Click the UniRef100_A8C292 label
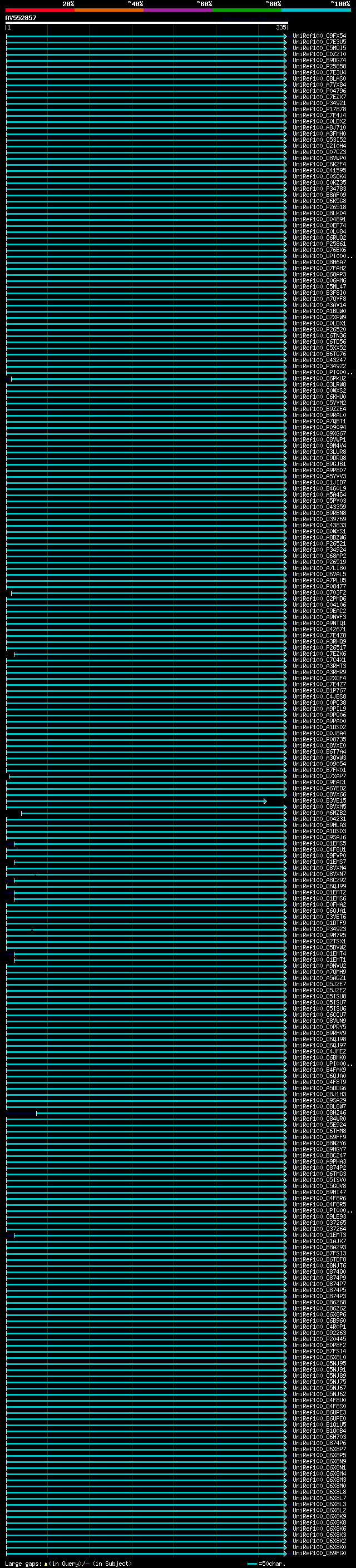Screen dimensions: 356x1568 click(x=319, y=880)
